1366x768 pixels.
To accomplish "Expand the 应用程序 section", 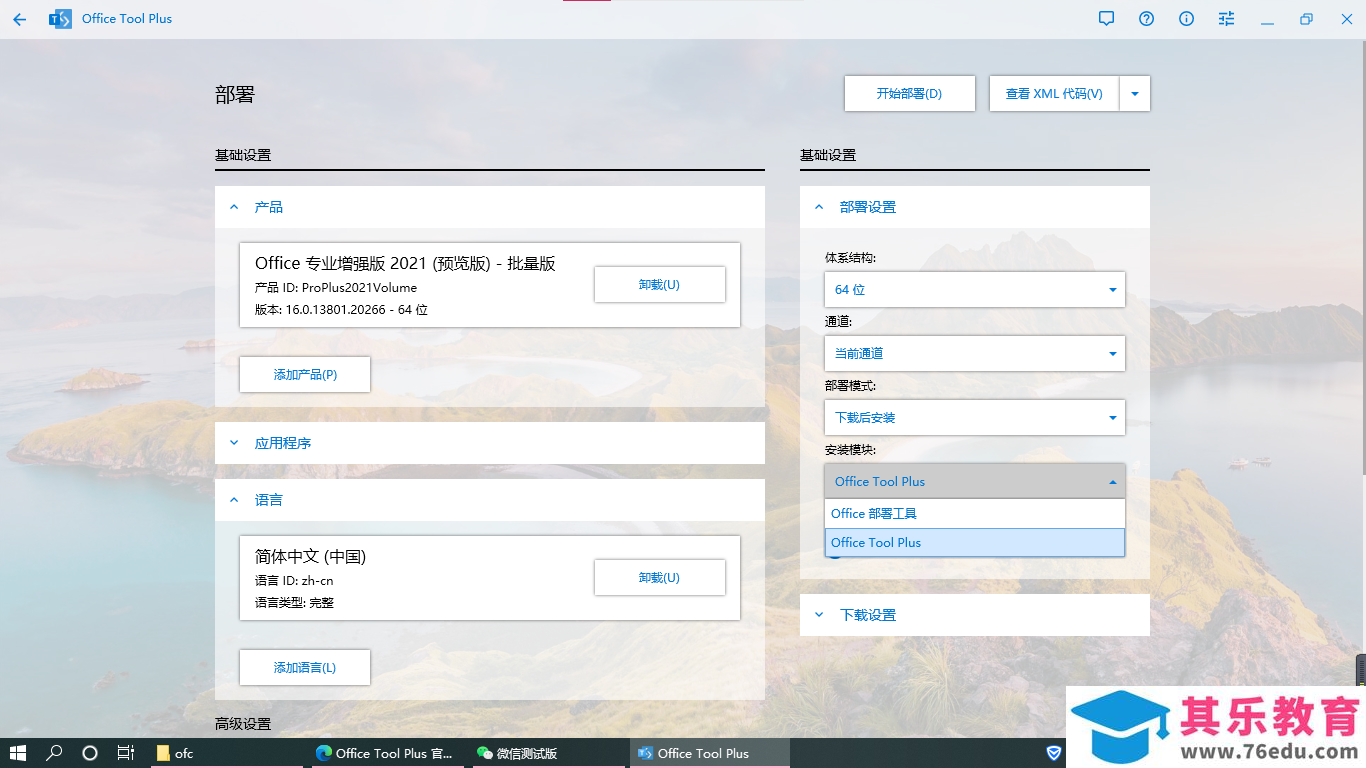I will (490, 443).
